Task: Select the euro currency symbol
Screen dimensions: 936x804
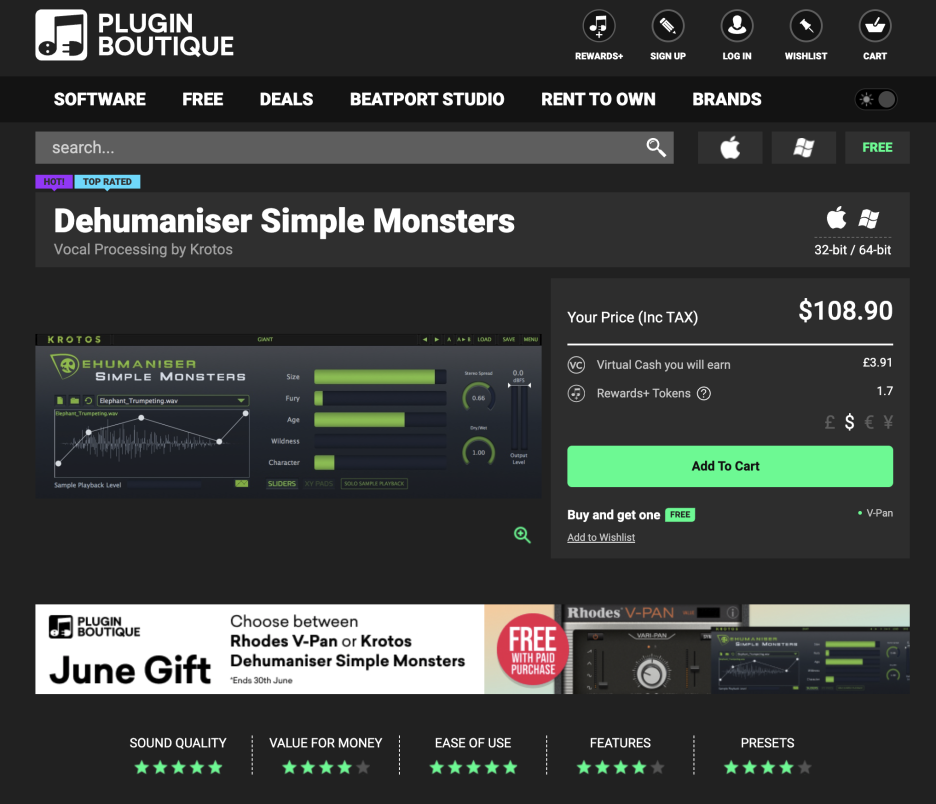Action: [x=869, y=423]
